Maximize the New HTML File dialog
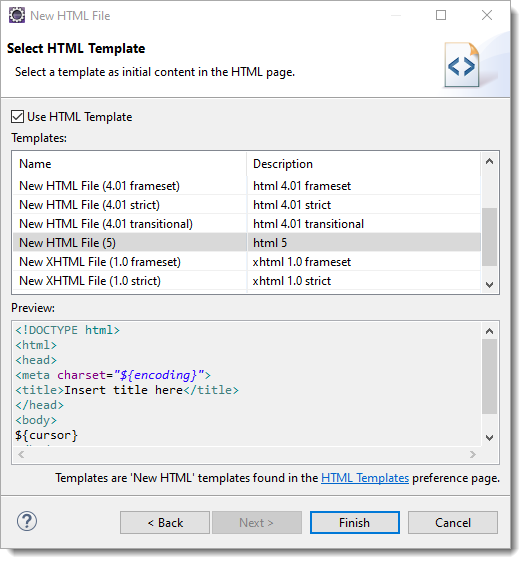The width and height of the screenshot is (526, 564). tap(441, 15)
